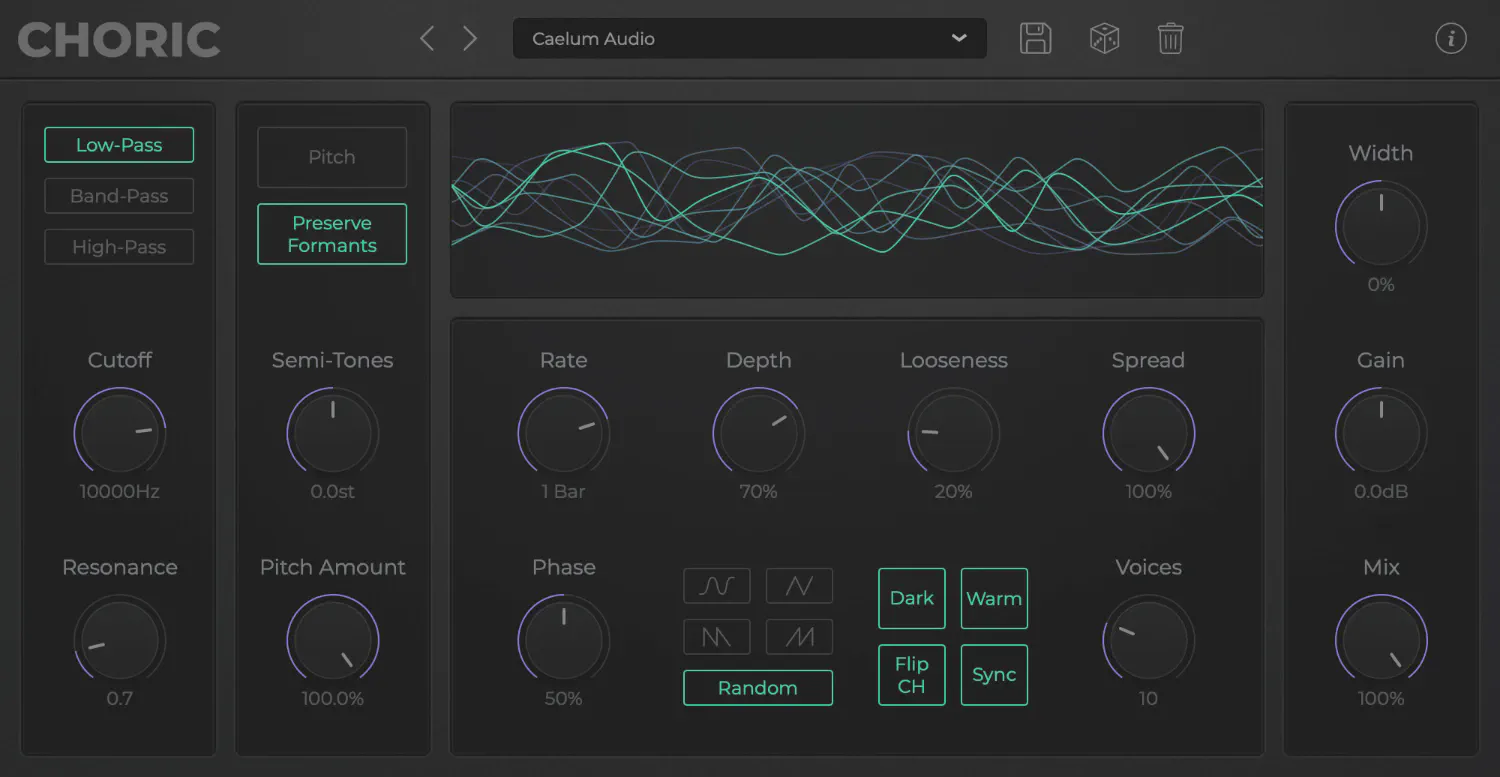This screenshot has height=777, width=1500.
Task: Choose the ascending sawtooth LFO shape
Action: point(799,637)
